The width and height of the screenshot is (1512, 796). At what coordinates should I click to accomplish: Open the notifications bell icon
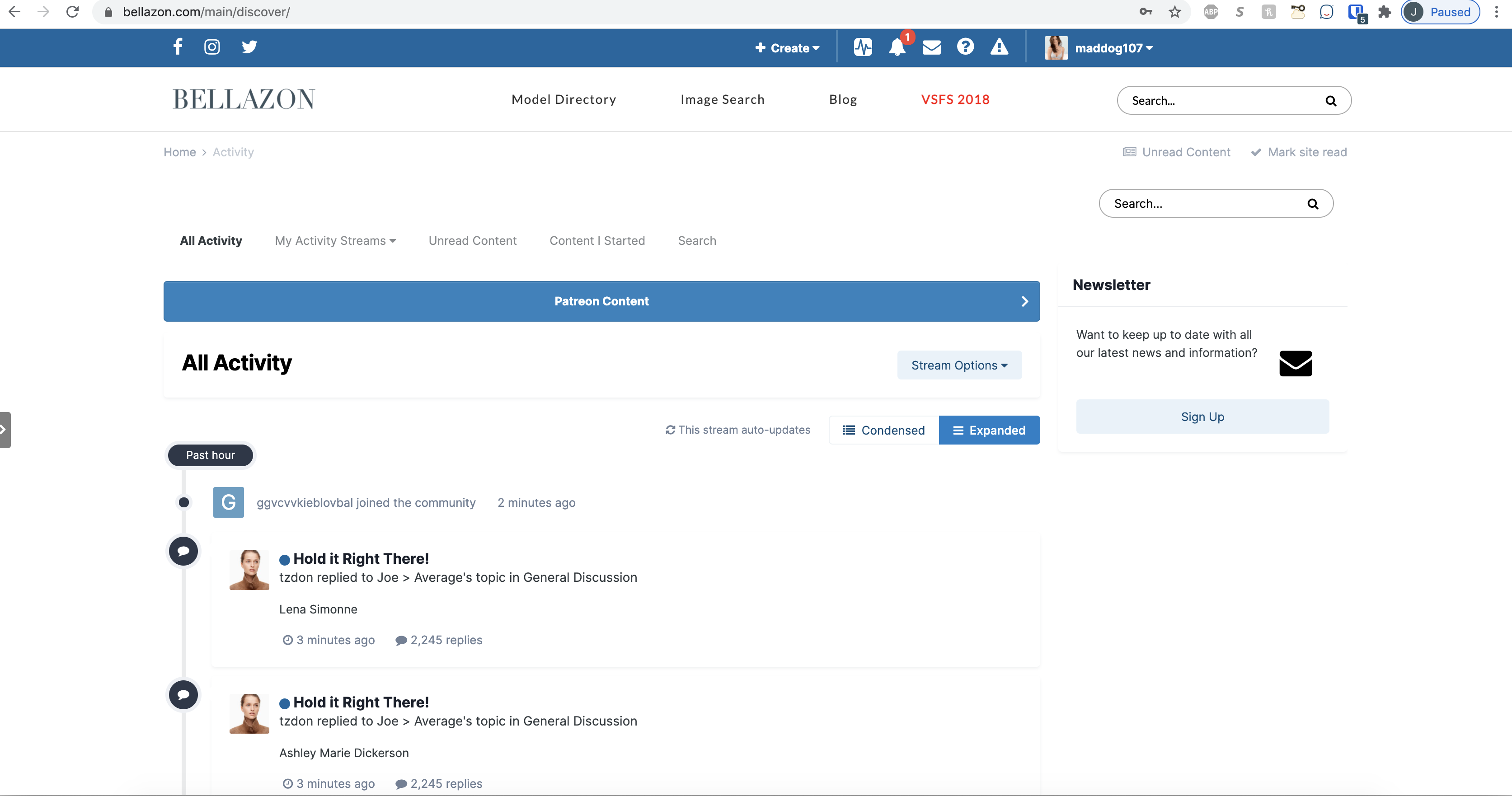tap(896, 47)
